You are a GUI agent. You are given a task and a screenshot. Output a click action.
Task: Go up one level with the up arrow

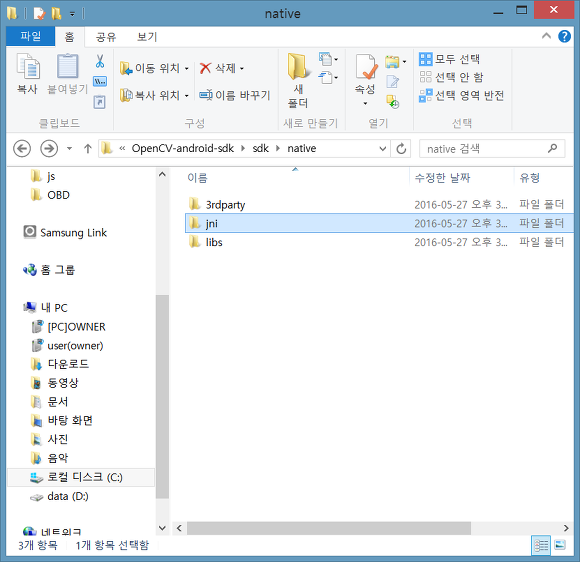click(x=88, y=149)
